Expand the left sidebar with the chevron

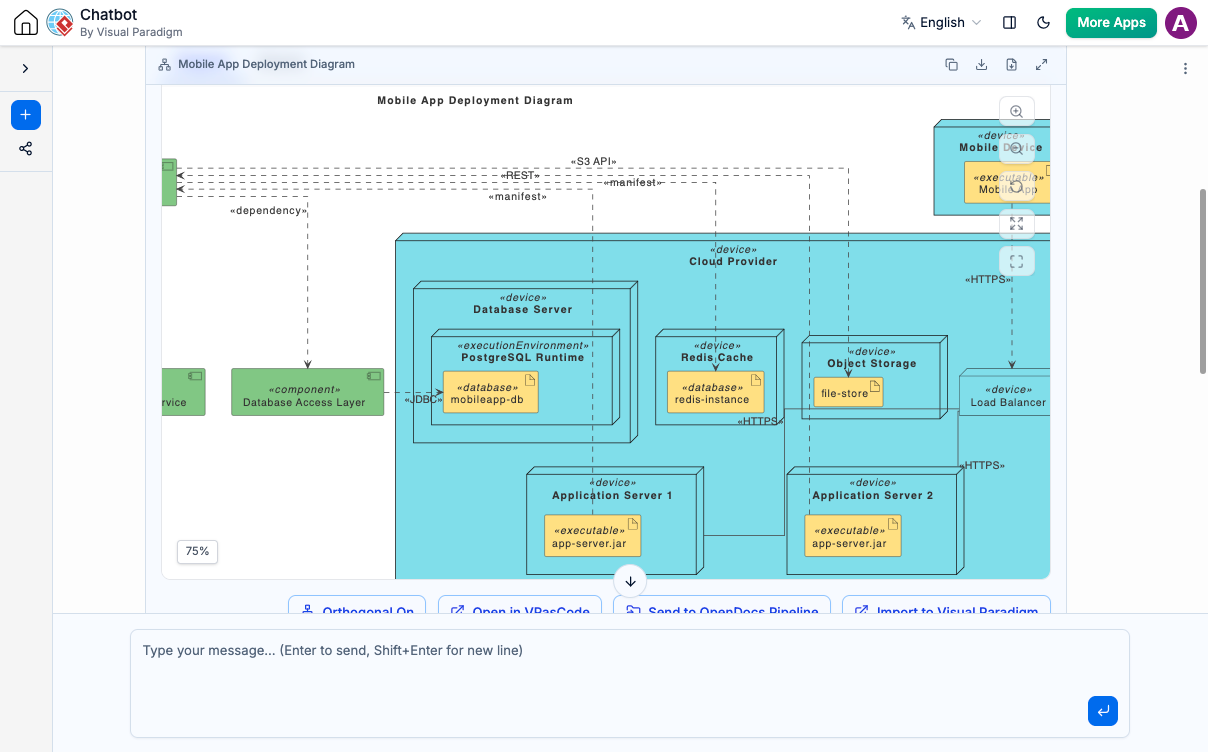pyautogui.click(x=25, y=69)
